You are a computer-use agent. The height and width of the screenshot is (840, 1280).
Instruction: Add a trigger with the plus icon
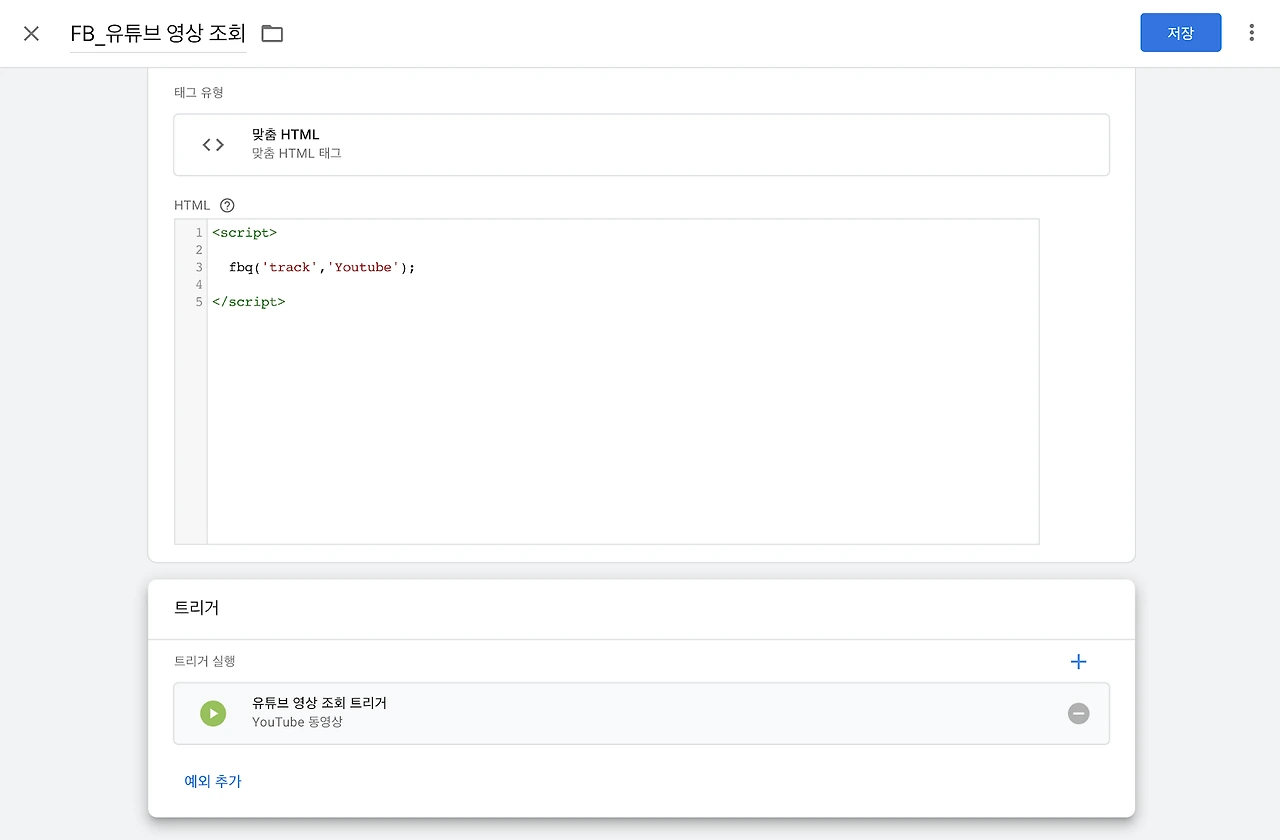pos(1078,661)
